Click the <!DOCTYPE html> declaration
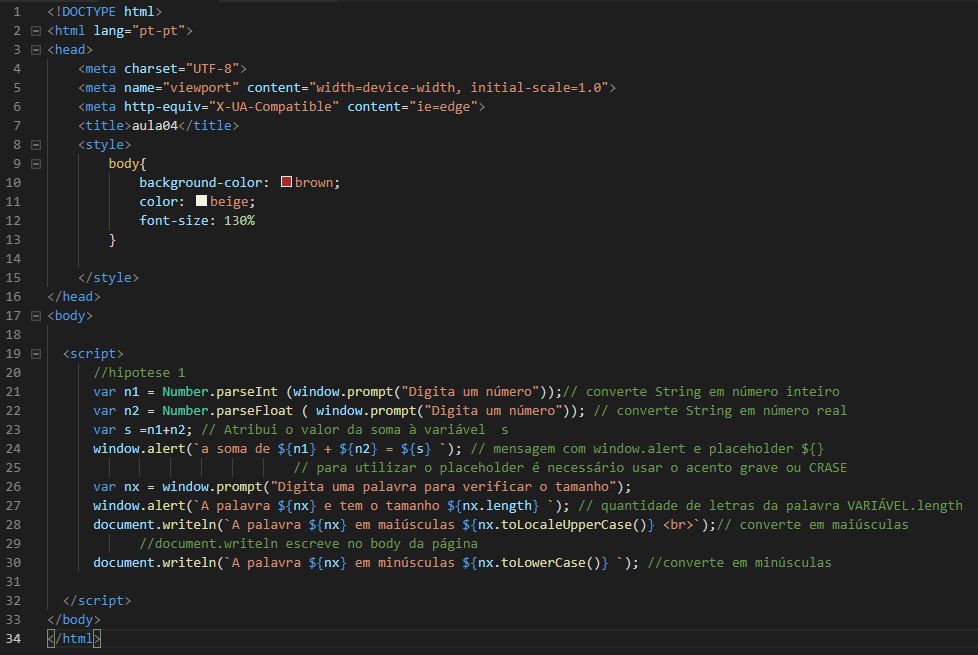This screenshot has width=978, height=655. tap(104, 12)
